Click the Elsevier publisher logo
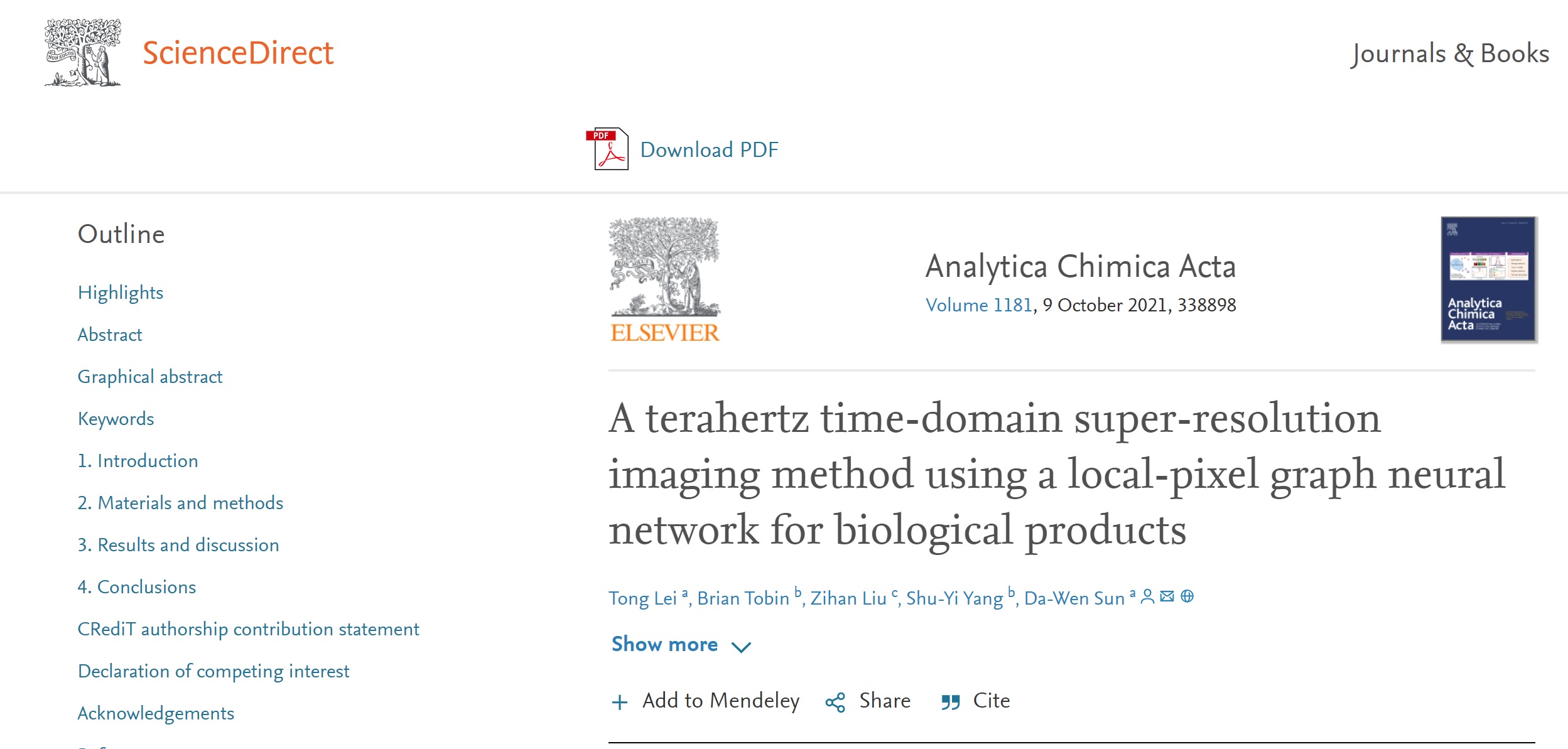 pyautogui.click(x=665, y=280)
